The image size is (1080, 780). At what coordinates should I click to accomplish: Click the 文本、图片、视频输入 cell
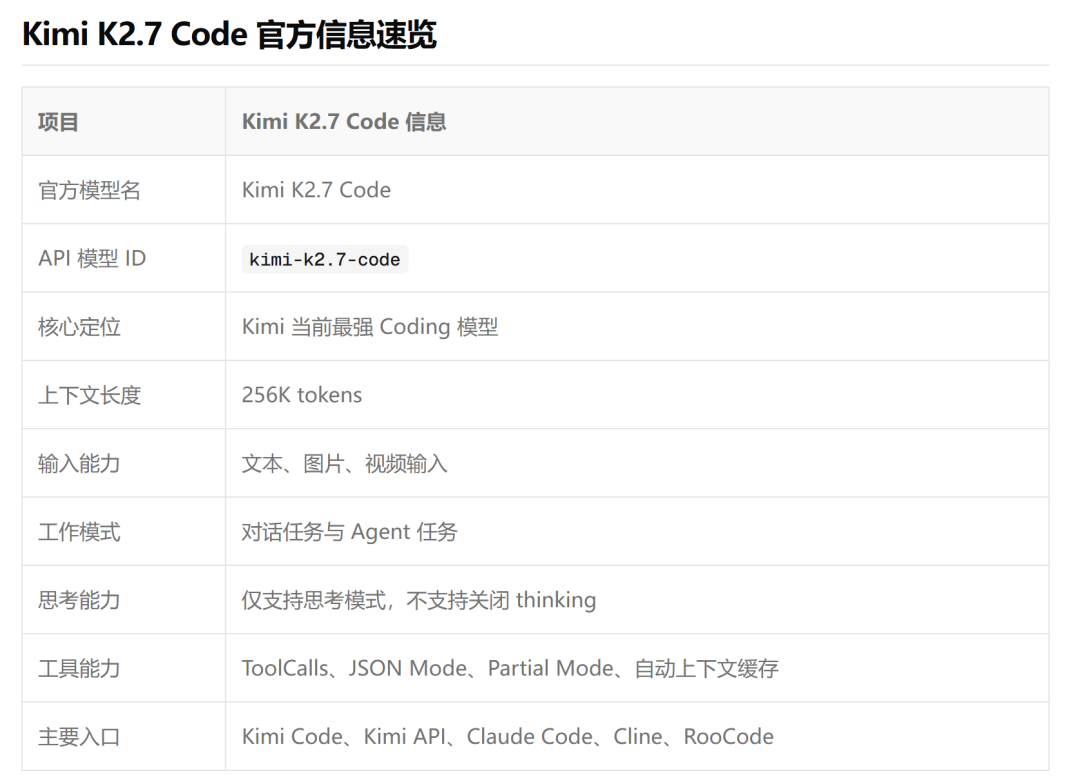pyautogui.click(x=344, y=464)
